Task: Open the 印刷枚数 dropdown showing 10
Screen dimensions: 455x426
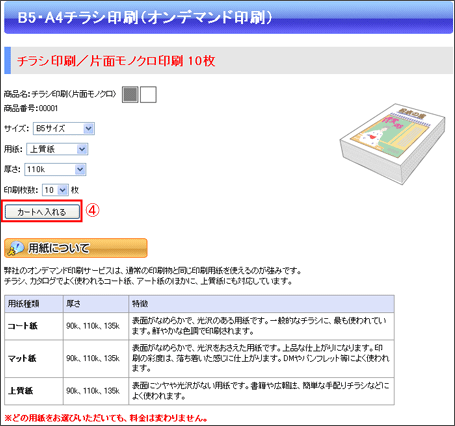Action: pos(55,190)
